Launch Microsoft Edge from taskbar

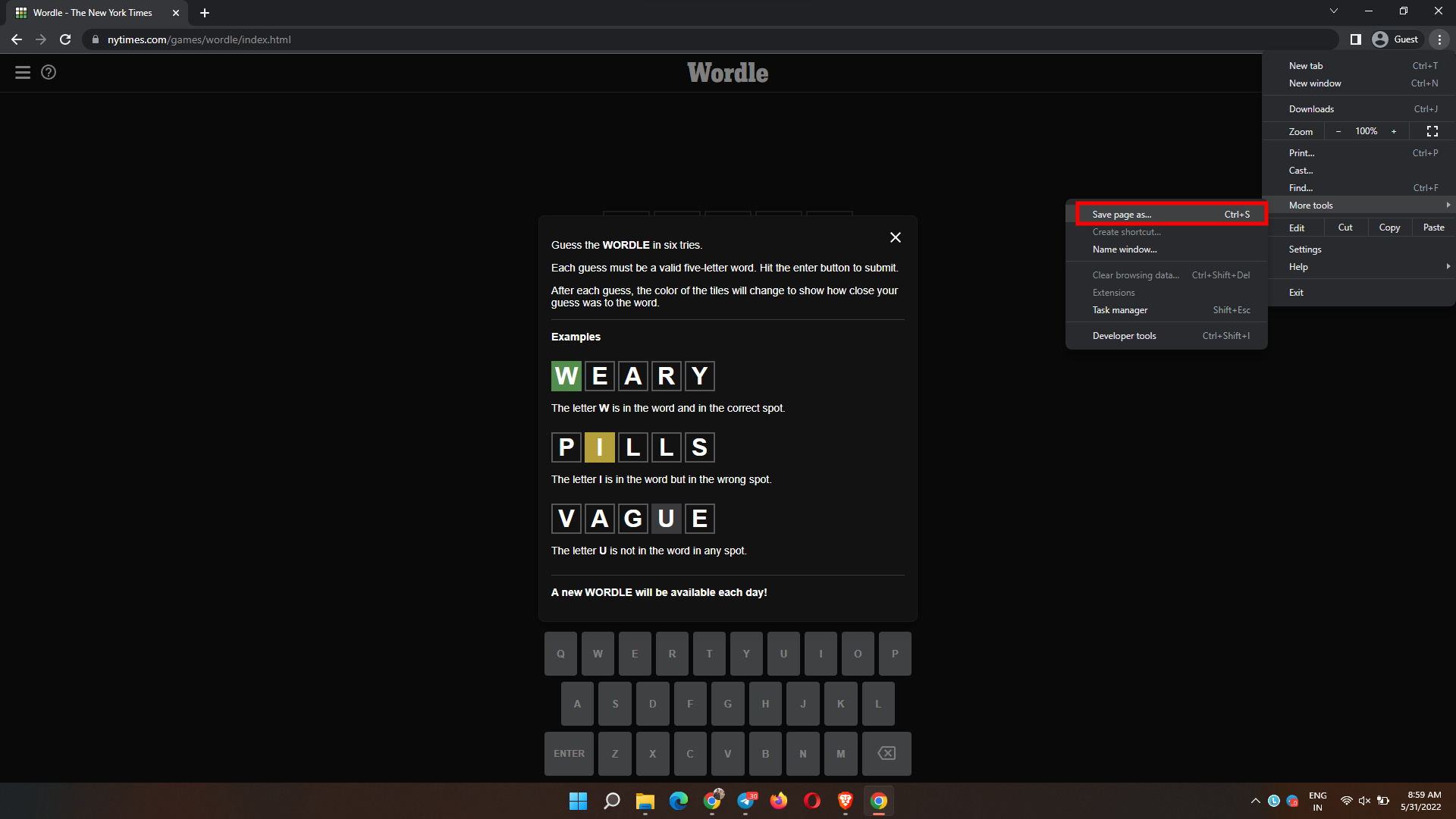[678, 801]
